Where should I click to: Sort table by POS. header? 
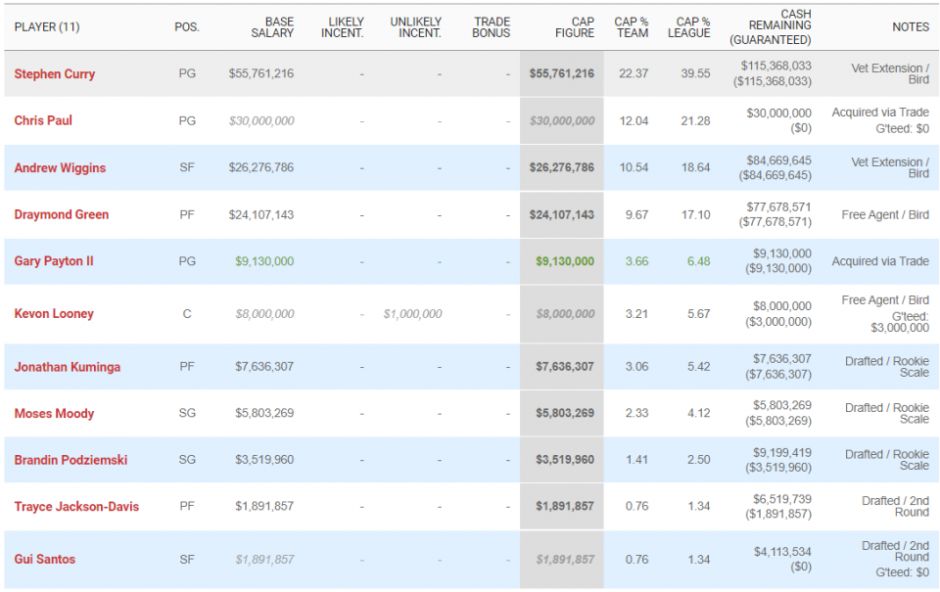tap(187, 27)
